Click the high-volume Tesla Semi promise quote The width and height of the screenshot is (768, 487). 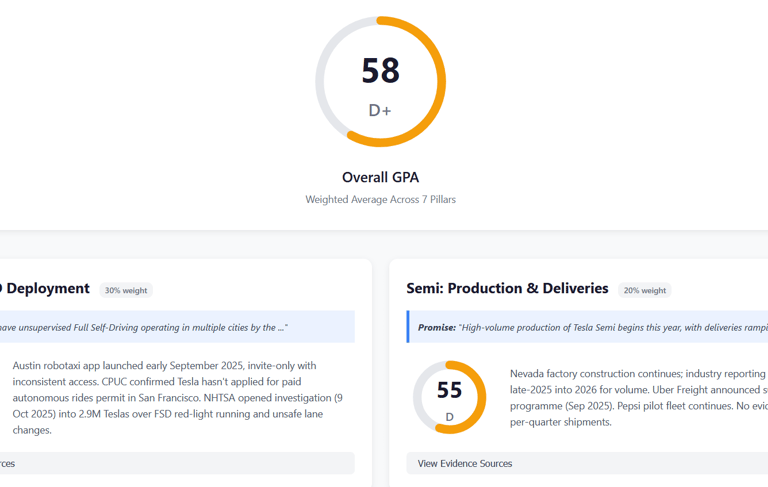point(612,327)
